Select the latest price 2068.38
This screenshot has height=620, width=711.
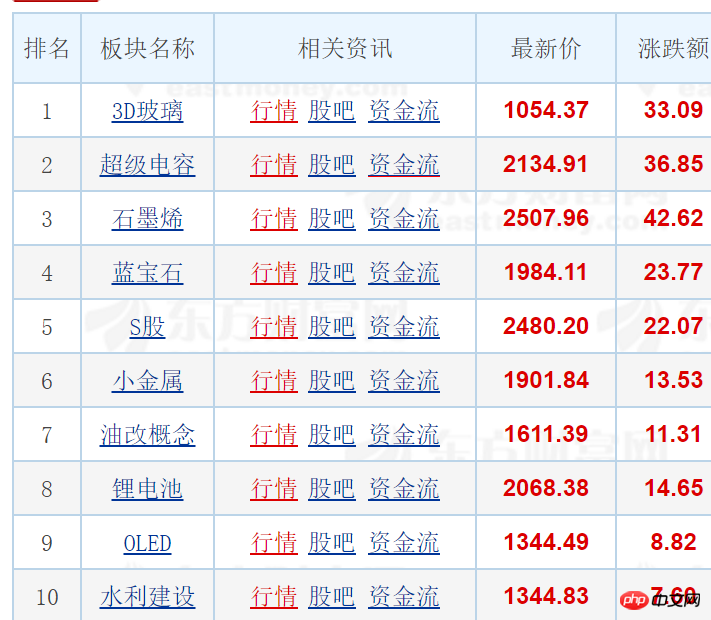point(546,488)
